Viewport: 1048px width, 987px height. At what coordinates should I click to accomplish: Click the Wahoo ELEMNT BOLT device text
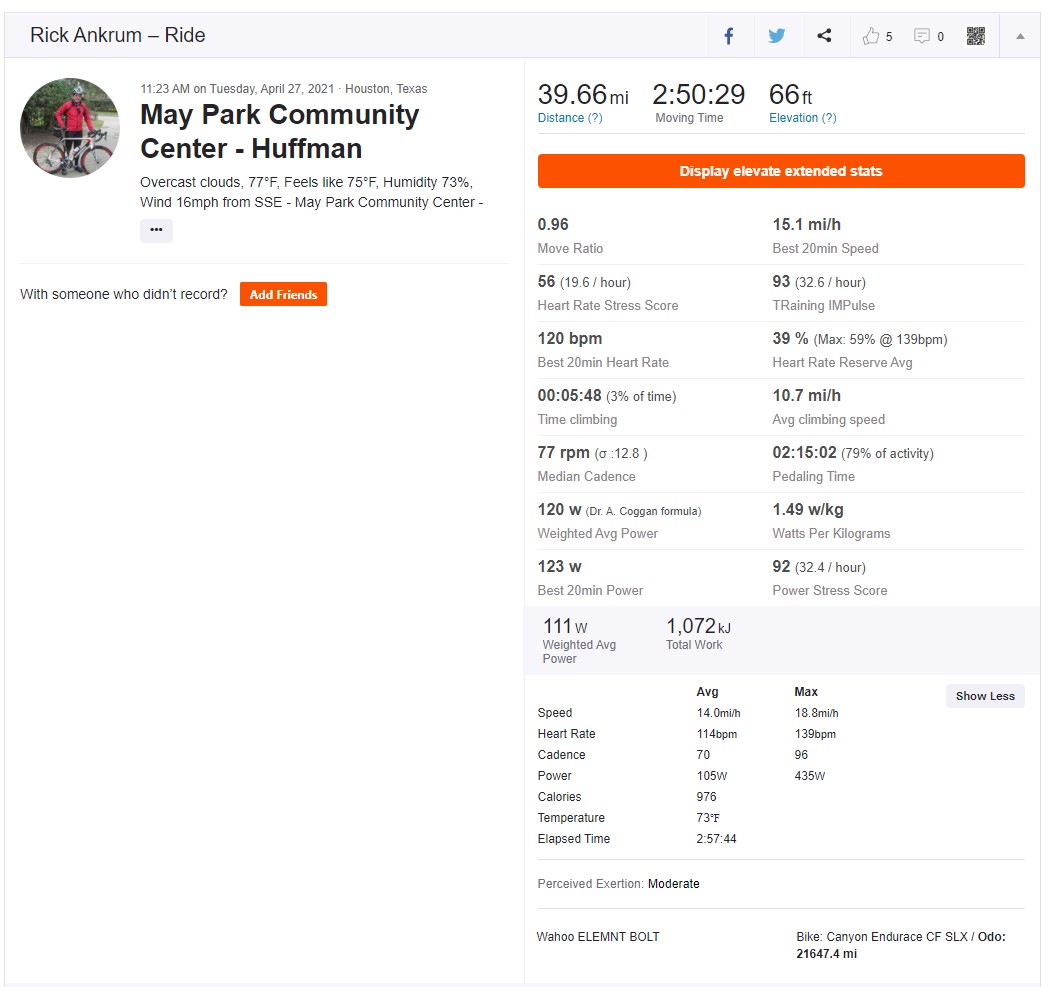pos(598,937)
